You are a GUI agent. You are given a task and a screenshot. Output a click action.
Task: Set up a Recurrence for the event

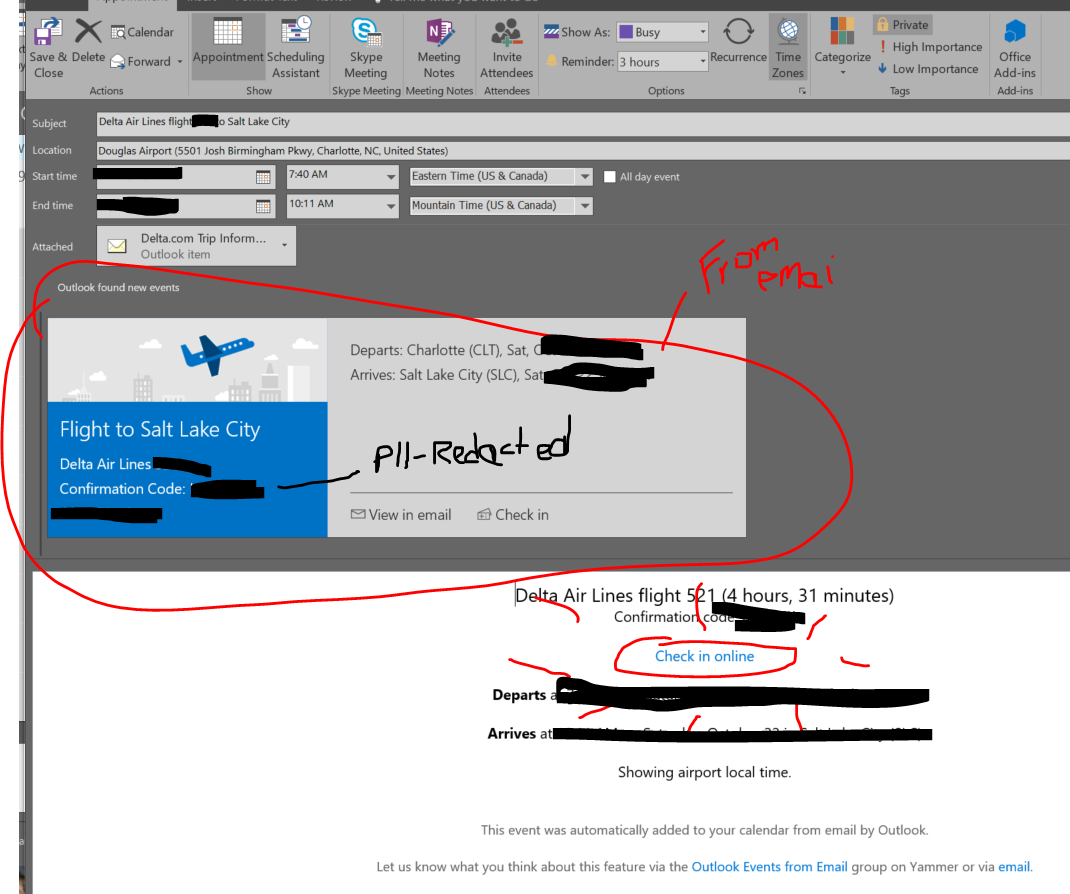(738, 41)
